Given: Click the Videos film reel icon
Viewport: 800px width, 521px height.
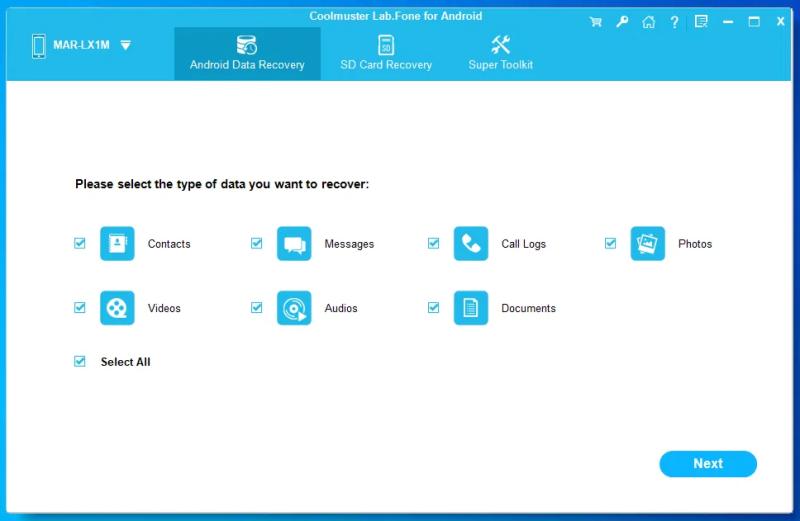Looking at the screenshot, I should coord(117,308).
